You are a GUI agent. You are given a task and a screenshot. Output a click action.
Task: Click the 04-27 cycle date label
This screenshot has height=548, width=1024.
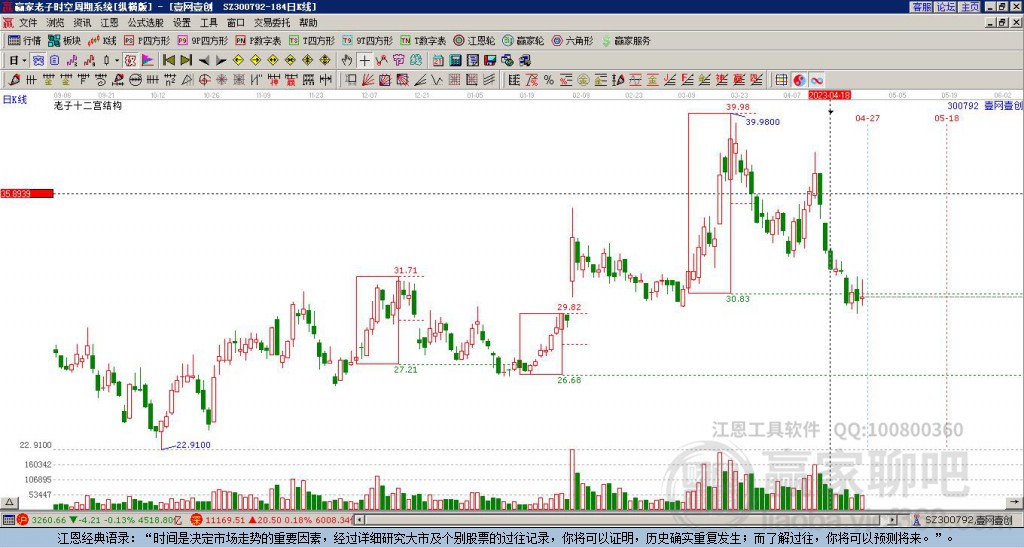[x=867, y=118]
